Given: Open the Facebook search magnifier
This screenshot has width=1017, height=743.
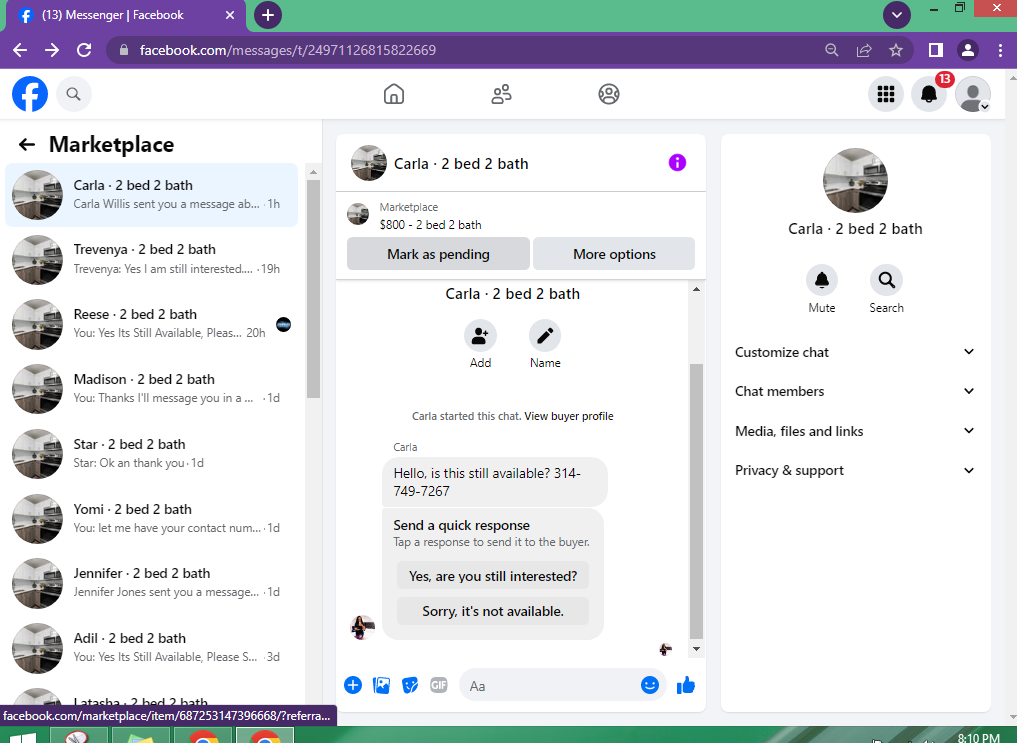Looking at the screenshot, I should click(74, 94).
